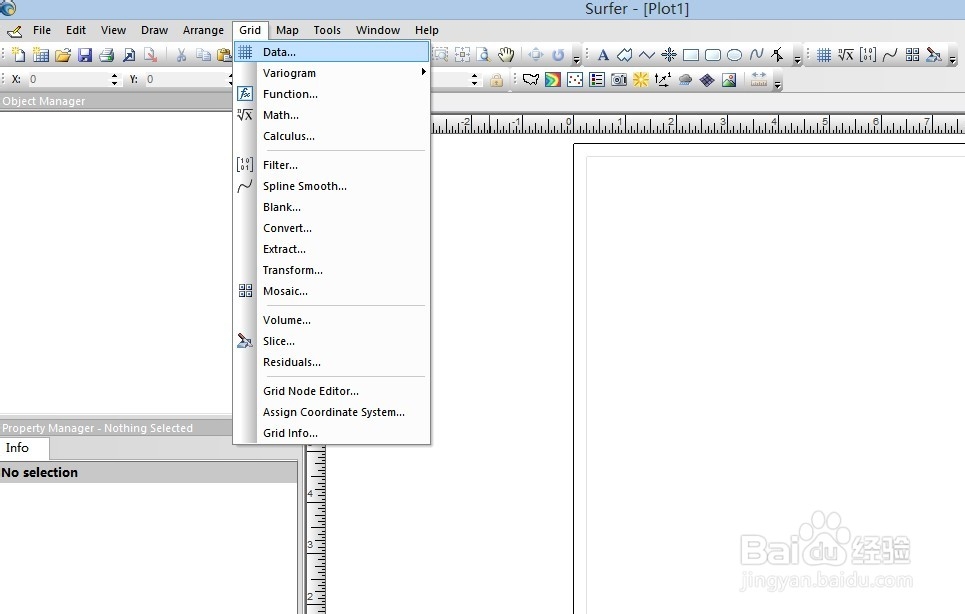Click the width spinner next to the padlock
Viewport: 965px width, 614px height.
(x=474, y=79)
